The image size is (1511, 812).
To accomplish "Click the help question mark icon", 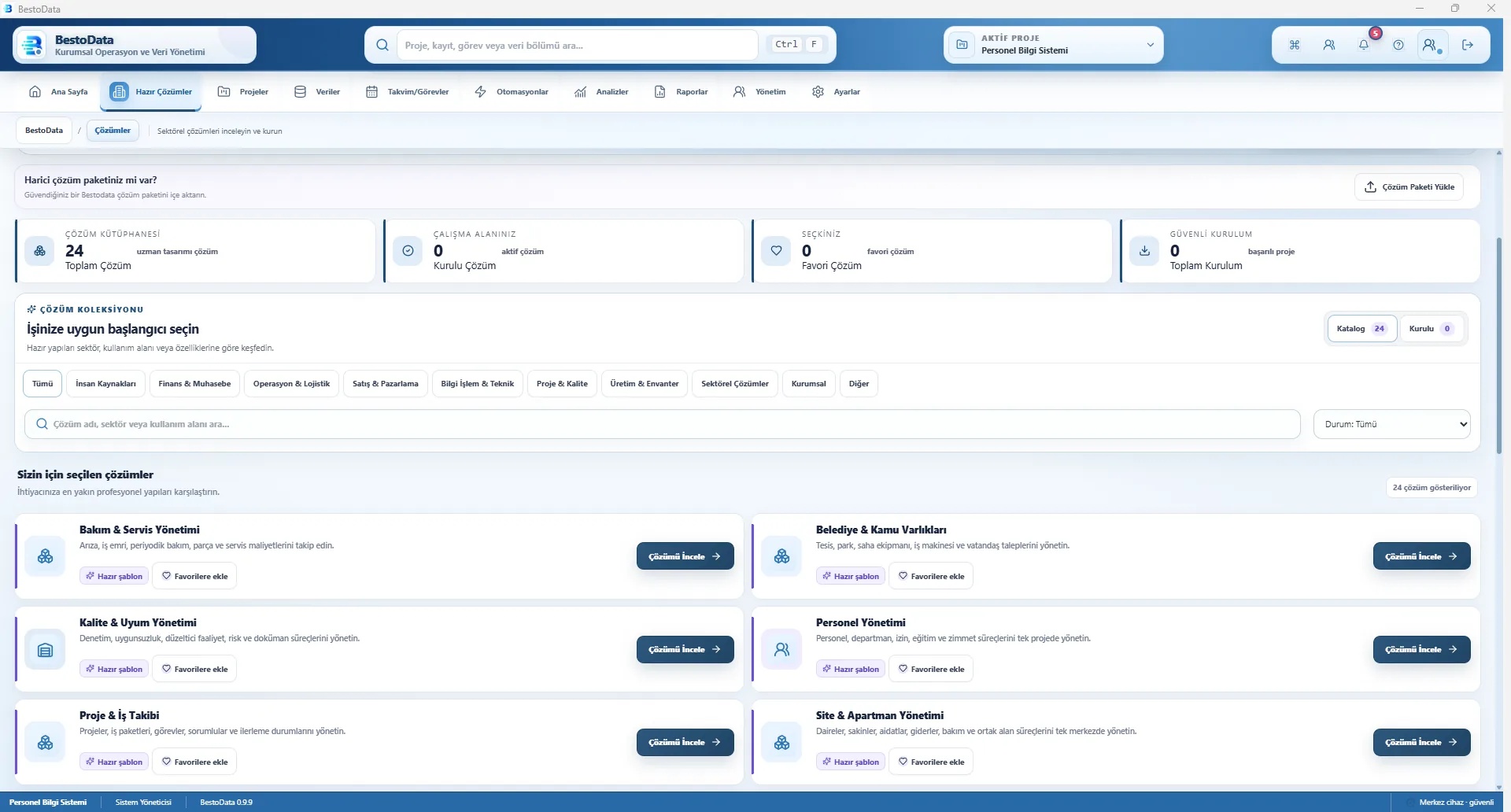I will point(1398,45).
